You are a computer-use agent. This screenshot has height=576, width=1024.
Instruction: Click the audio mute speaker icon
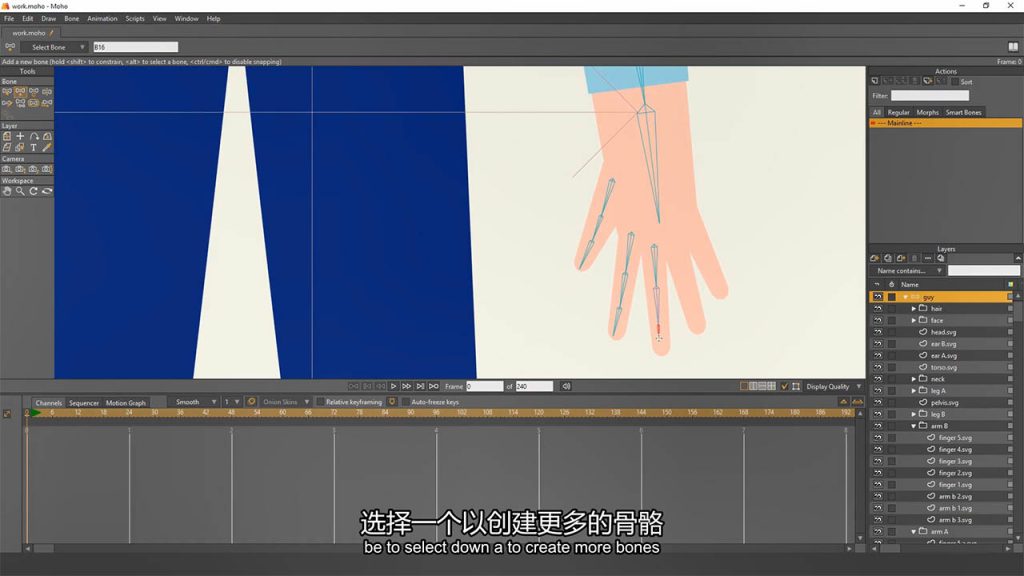(x=566, y=387)
